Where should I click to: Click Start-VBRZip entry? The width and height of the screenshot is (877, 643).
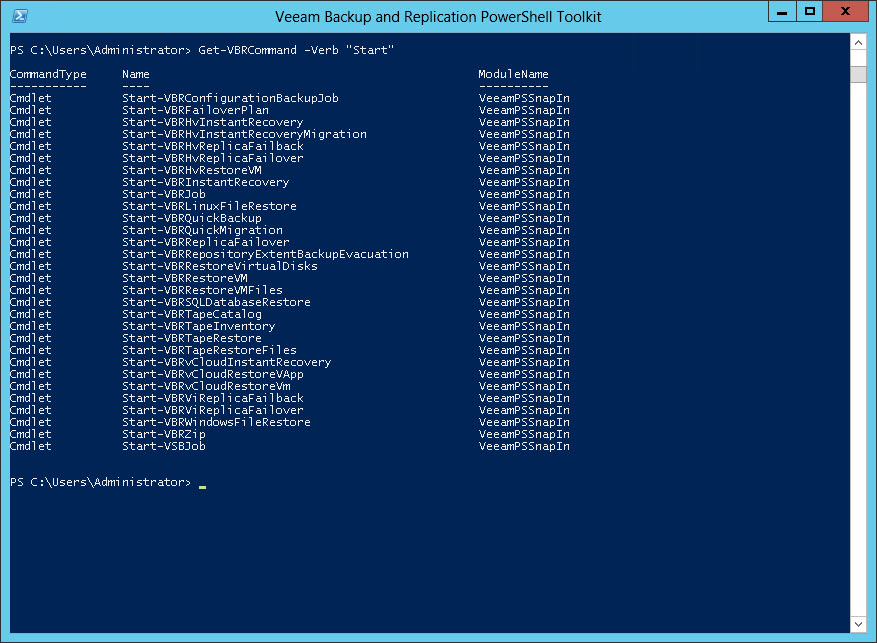click(164, 434)
